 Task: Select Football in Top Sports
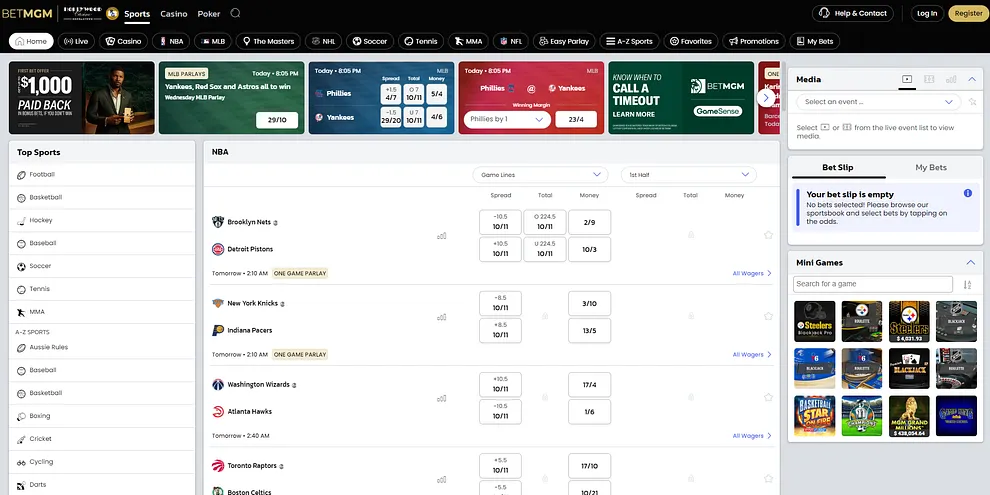[x=102, y=175]
